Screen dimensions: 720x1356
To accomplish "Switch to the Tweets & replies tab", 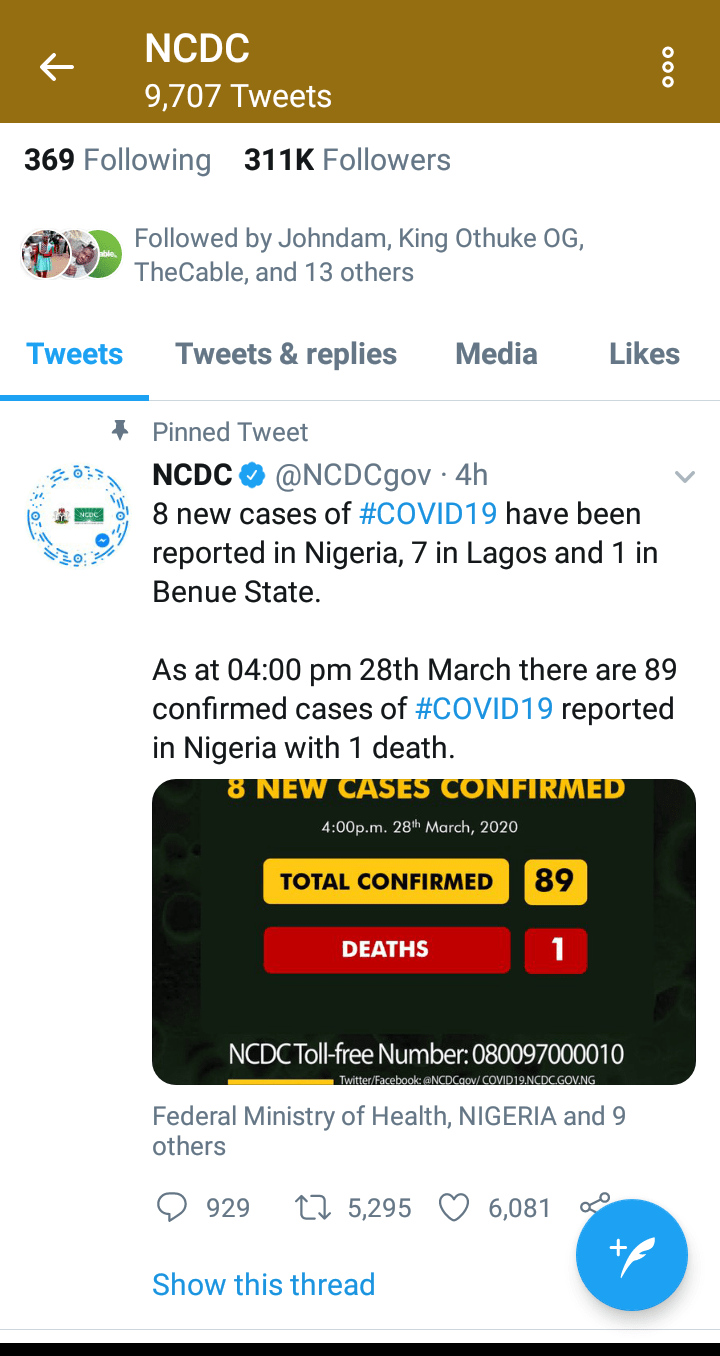I will tap(286, 354).
